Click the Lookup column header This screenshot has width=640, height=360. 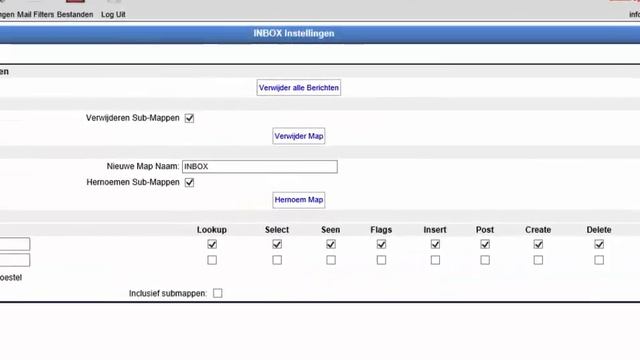pyautogui.click(x=212, y=230)
